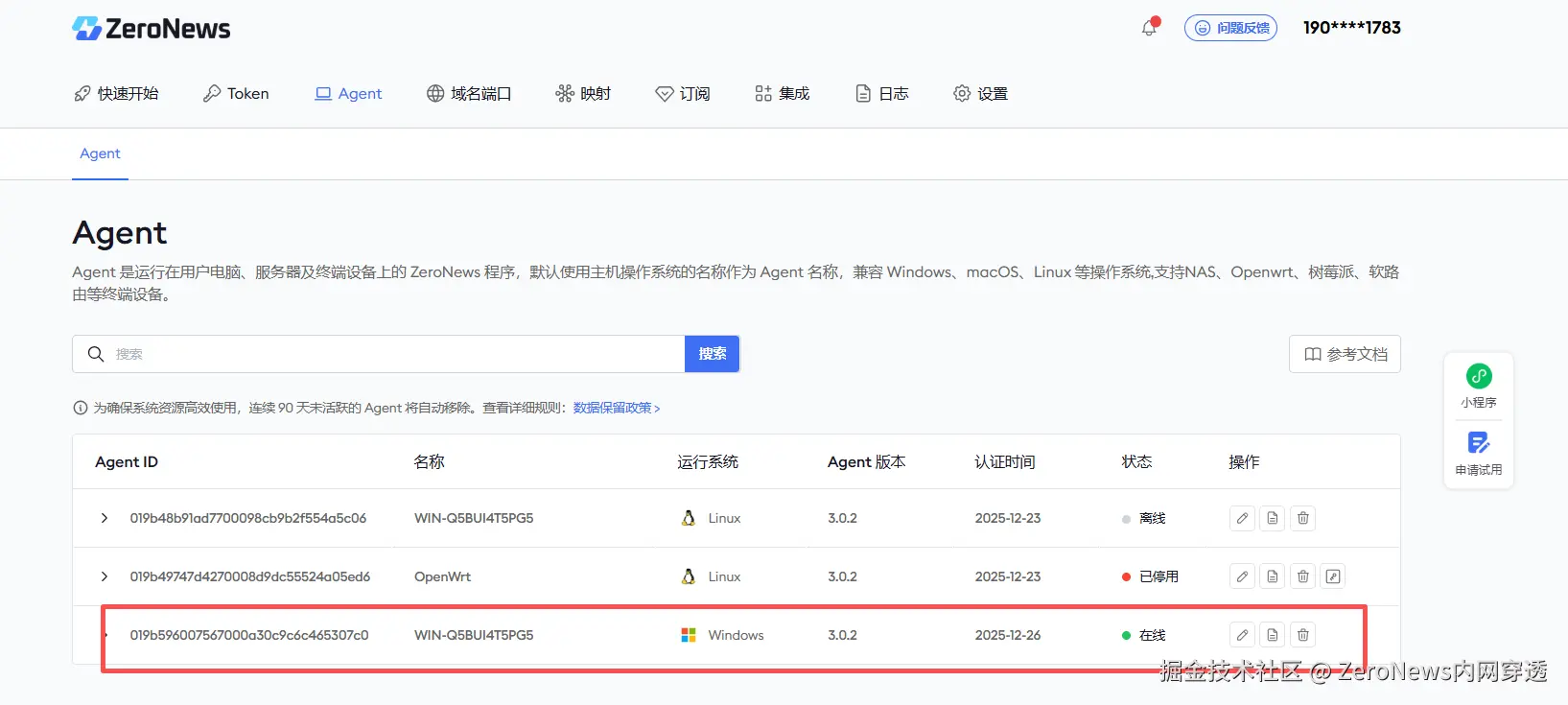This screenshot has width=1568, height=705.
Task: Click 认证时间 column header
Action: tap(1005, 461)
